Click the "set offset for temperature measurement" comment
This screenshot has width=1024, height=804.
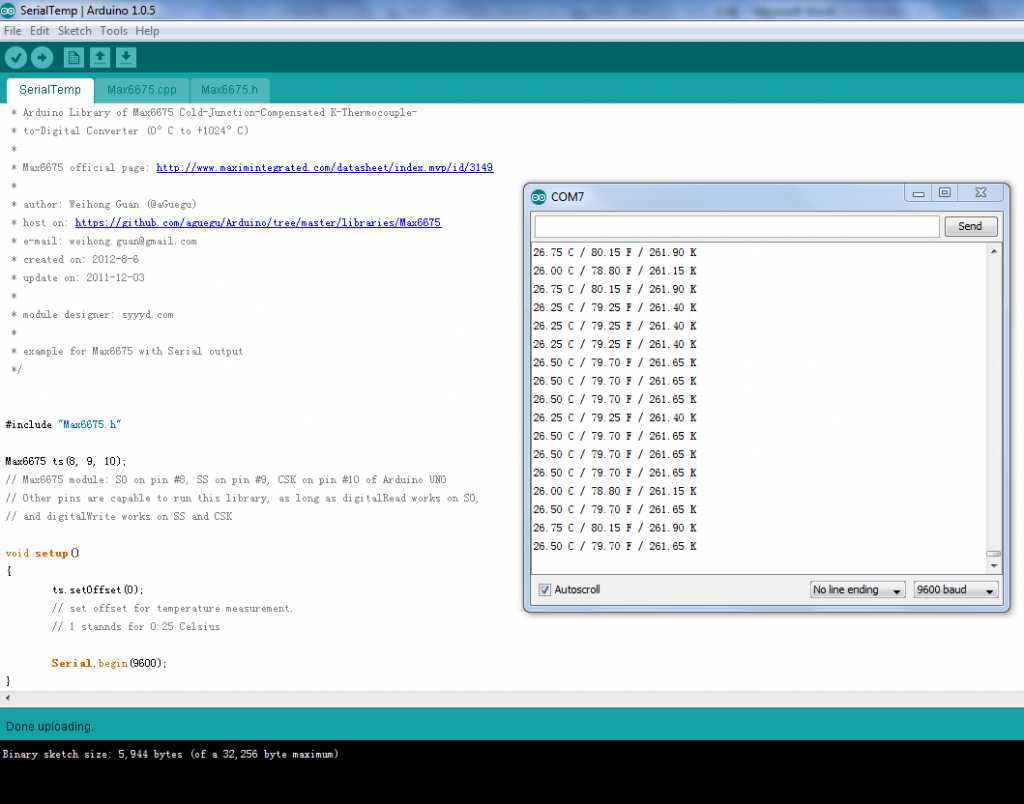[x=172, y=608]
